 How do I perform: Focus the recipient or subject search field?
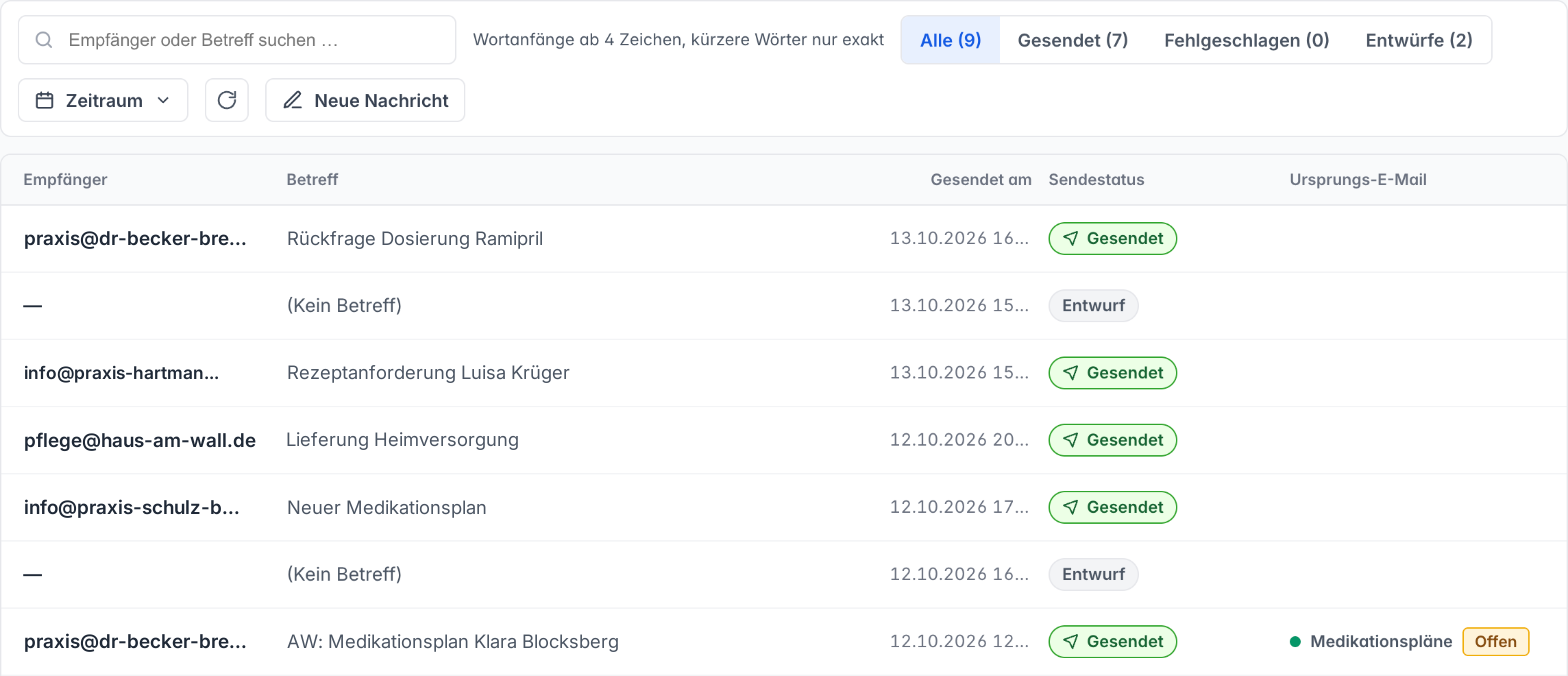coord(237,40)
